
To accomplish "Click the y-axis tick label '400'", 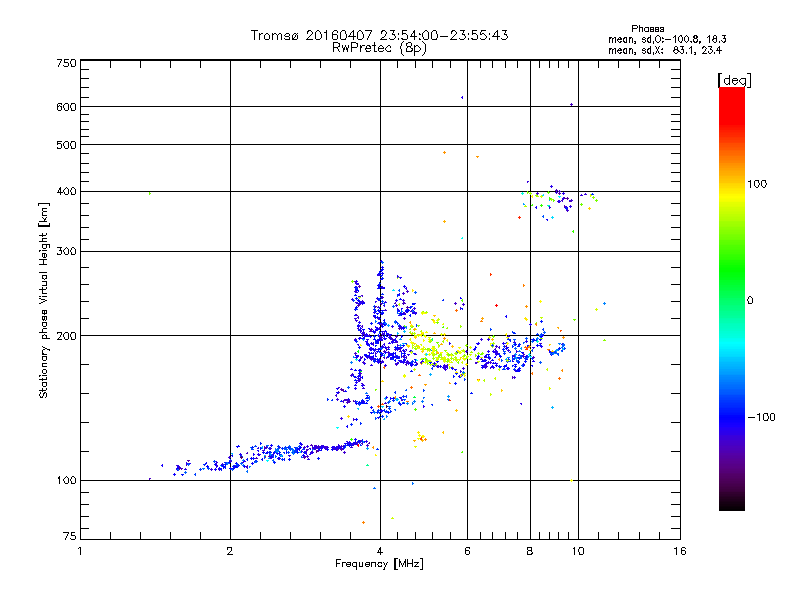I will (66, 191).
